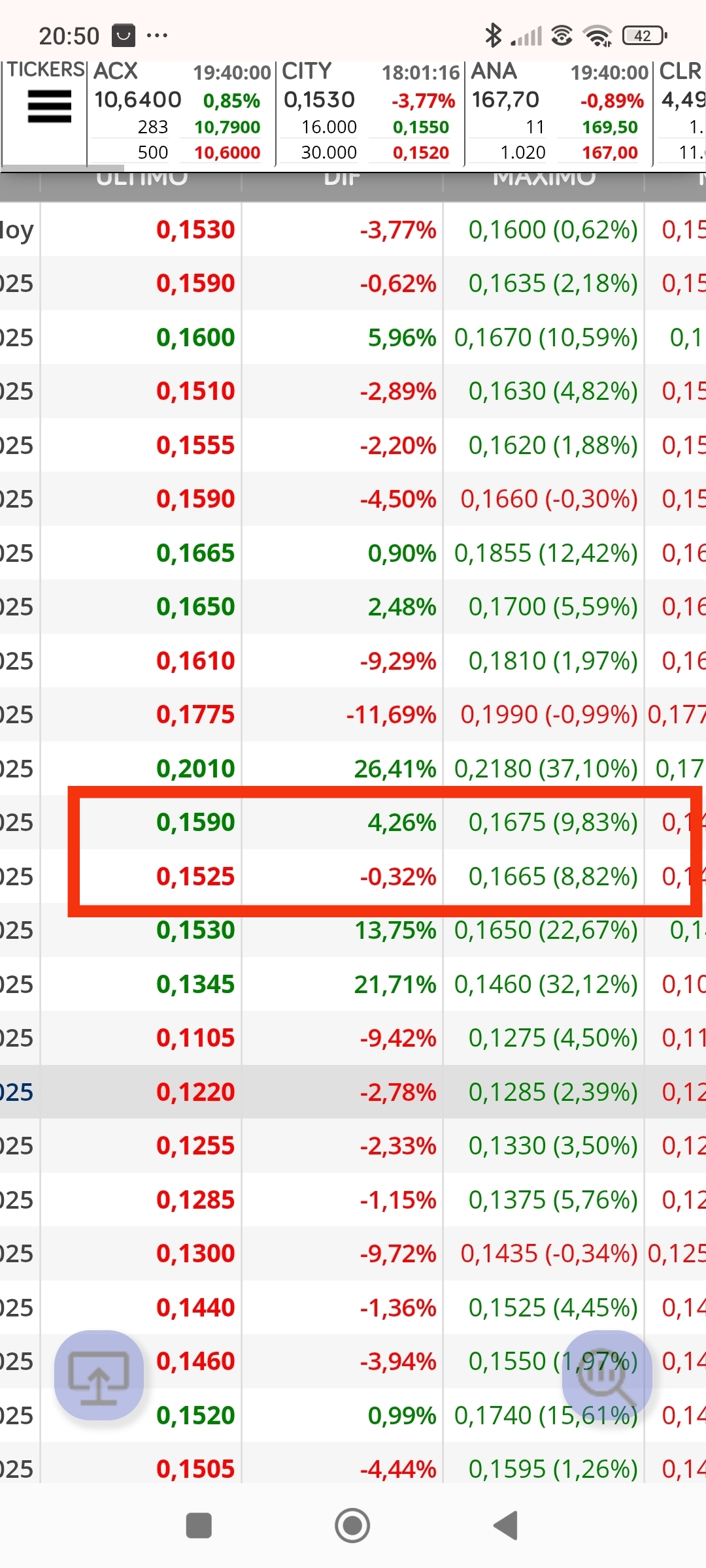Select the row with 0,2010 closing price
The image size is (706, 1568).
point(353,768)
